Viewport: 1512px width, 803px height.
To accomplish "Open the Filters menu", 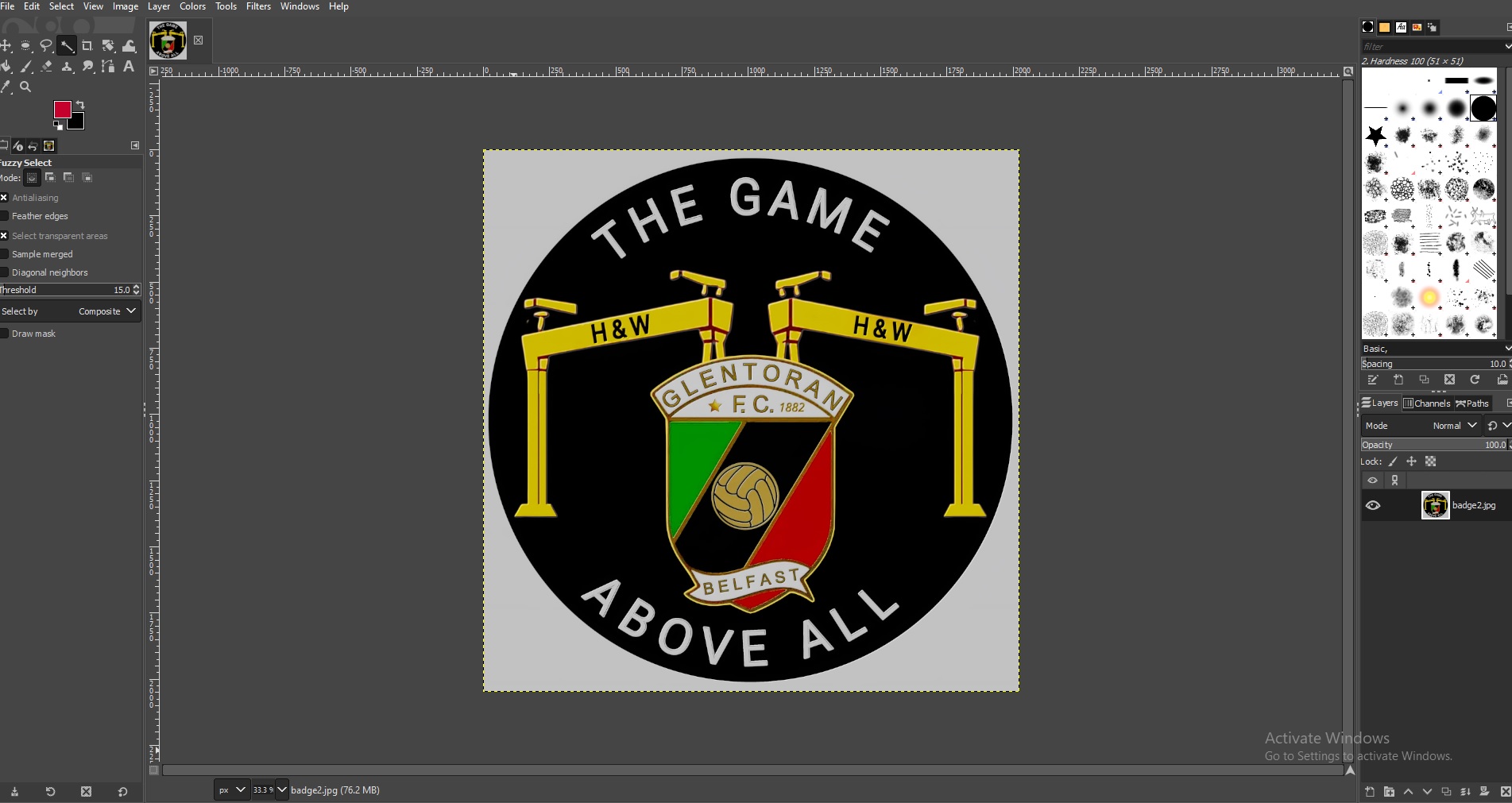I will click(258, 6).
